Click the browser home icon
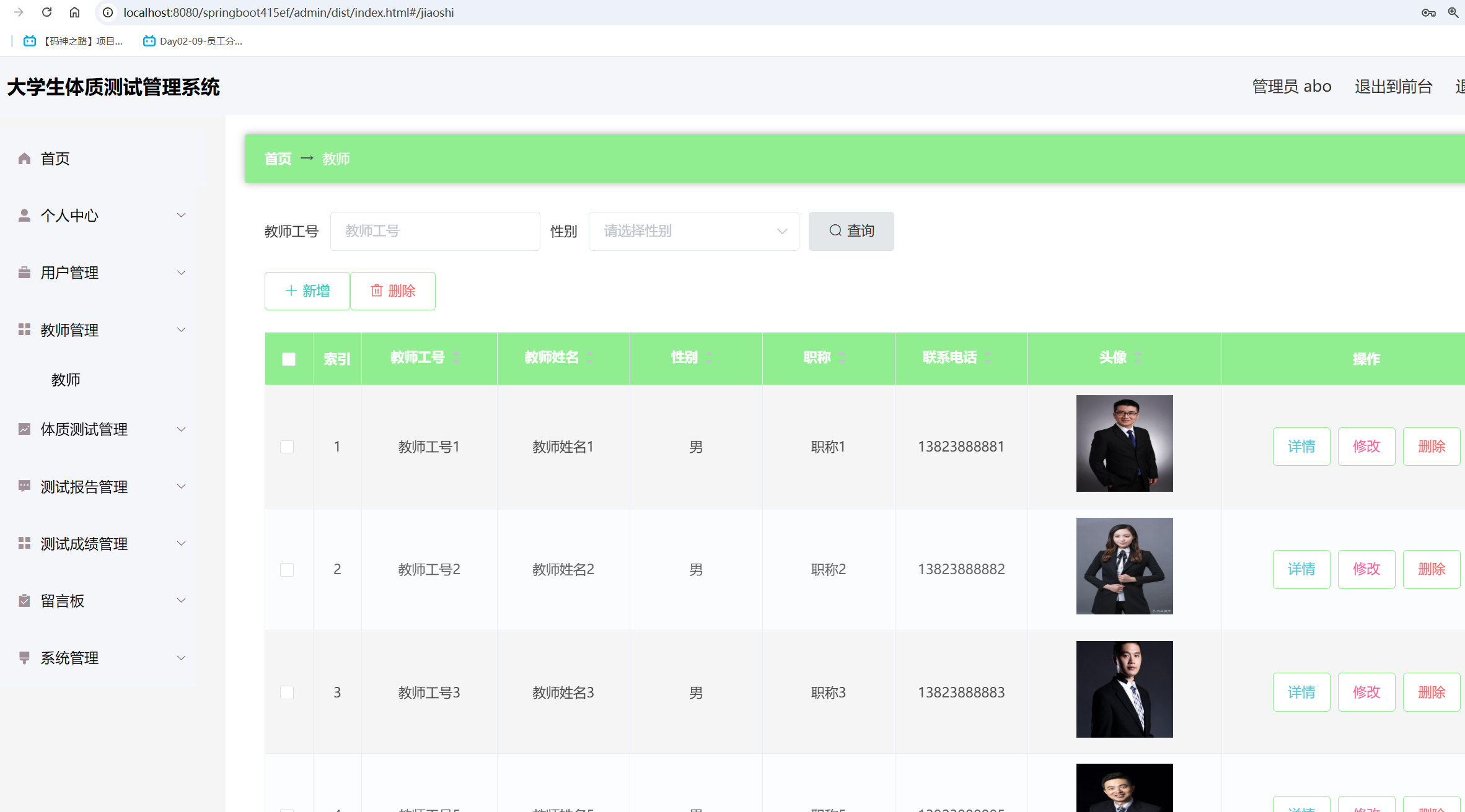The width and height of the screenshot is (1465, 812). (x=74, y=12)
